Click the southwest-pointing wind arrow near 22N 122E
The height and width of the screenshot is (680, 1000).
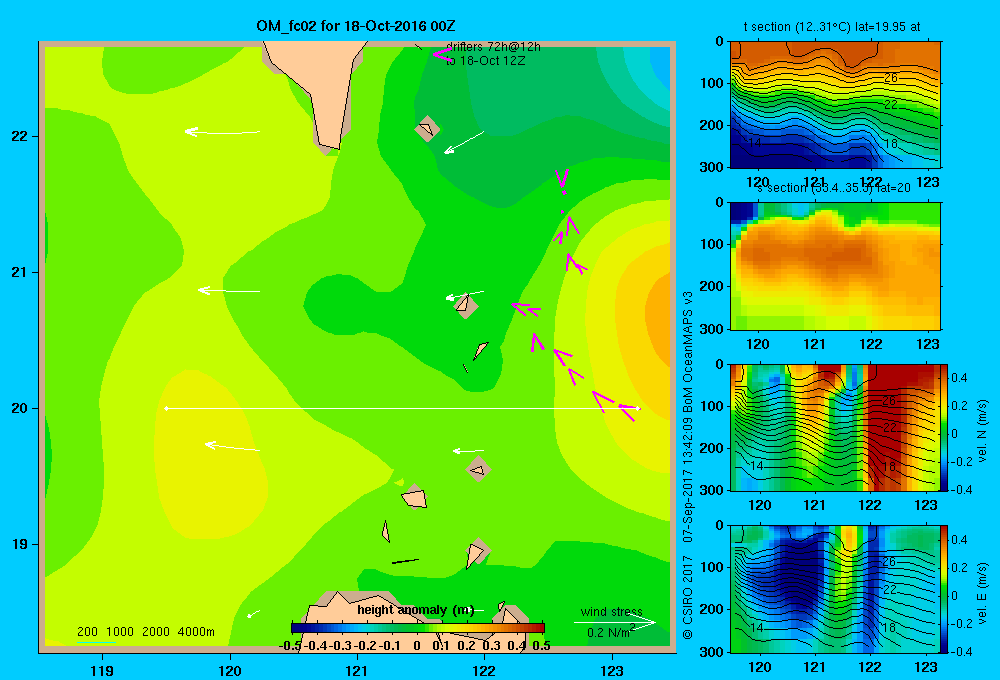[464, 143]
